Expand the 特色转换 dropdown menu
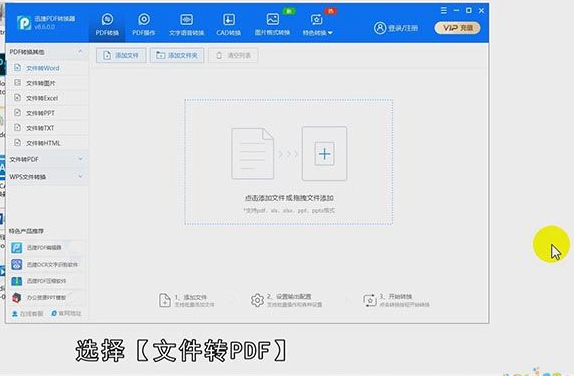Image resolution: width=574 pixels, height=376 pixels. 317,25
